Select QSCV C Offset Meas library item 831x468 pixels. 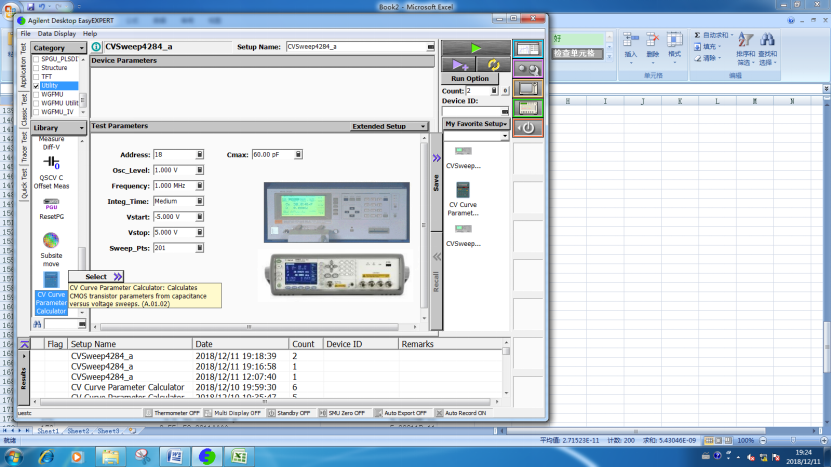point(51,172)
